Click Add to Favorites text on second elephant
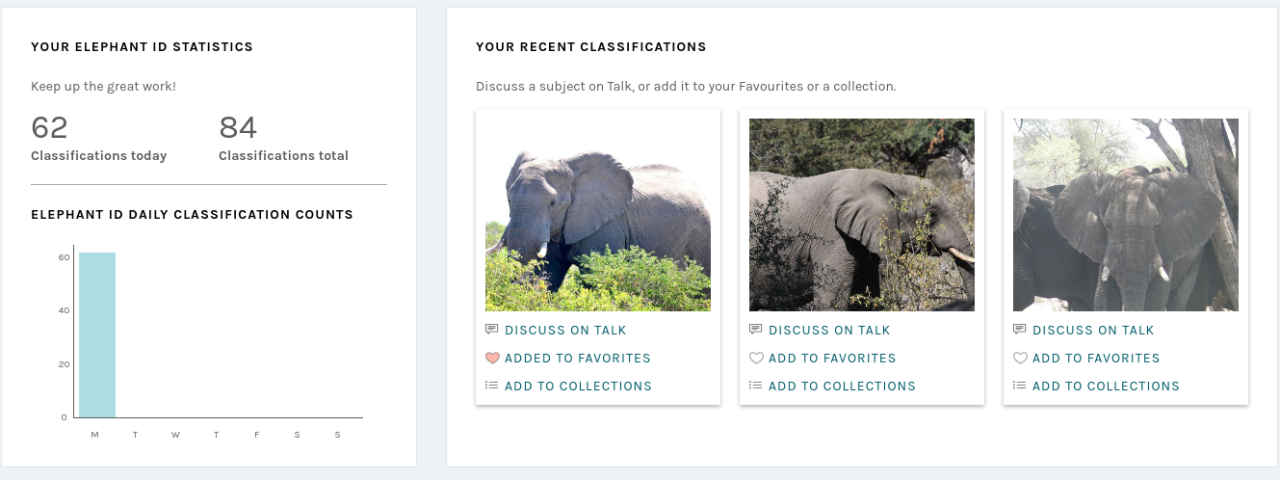The image size is (1280, 480). pos(832,358)
